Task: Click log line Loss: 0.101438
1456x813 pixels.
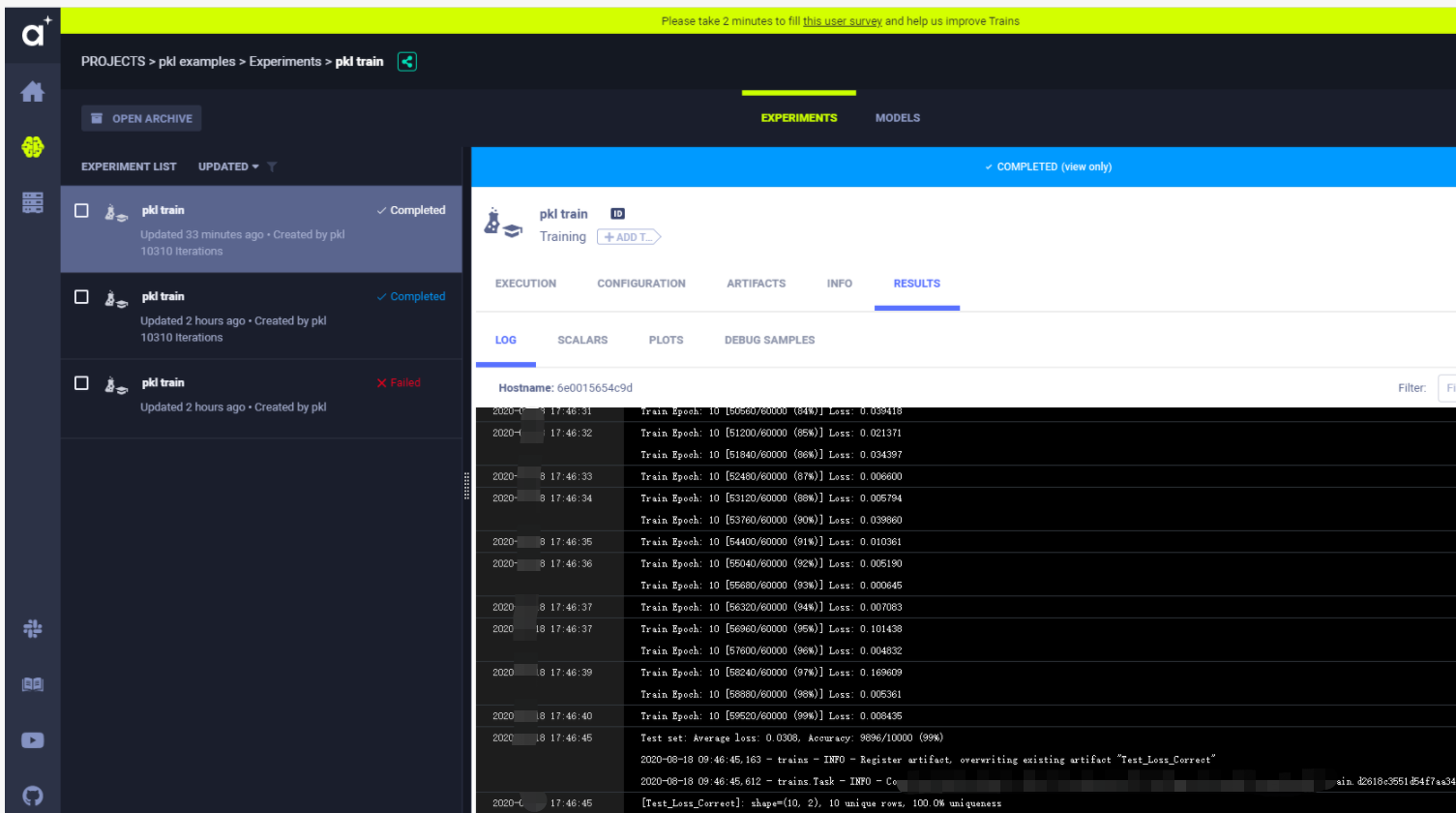Action: pyautogui.click(x=771, y=628)
